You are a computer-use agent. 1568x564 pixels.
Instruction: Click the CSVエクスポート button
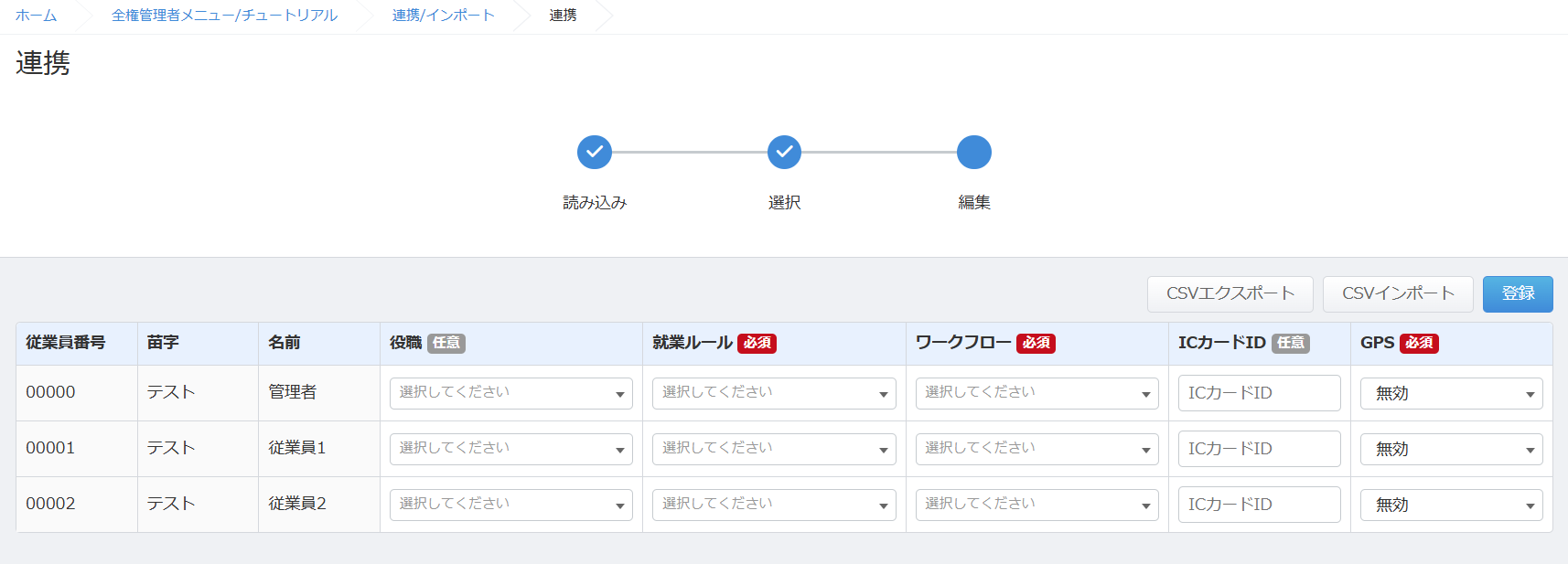click(1230, 294)
